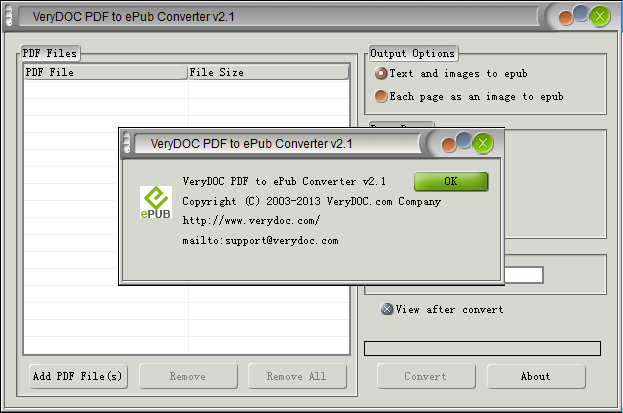Click the blue circle in About dialog title bar
The width and height of the screenshot is (623, 413).
(464, 140)
